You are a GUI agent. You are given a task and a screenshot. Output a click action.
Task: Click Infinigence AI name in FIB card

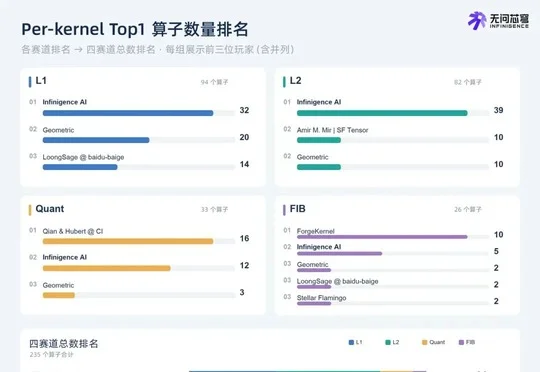click(319, 247)
